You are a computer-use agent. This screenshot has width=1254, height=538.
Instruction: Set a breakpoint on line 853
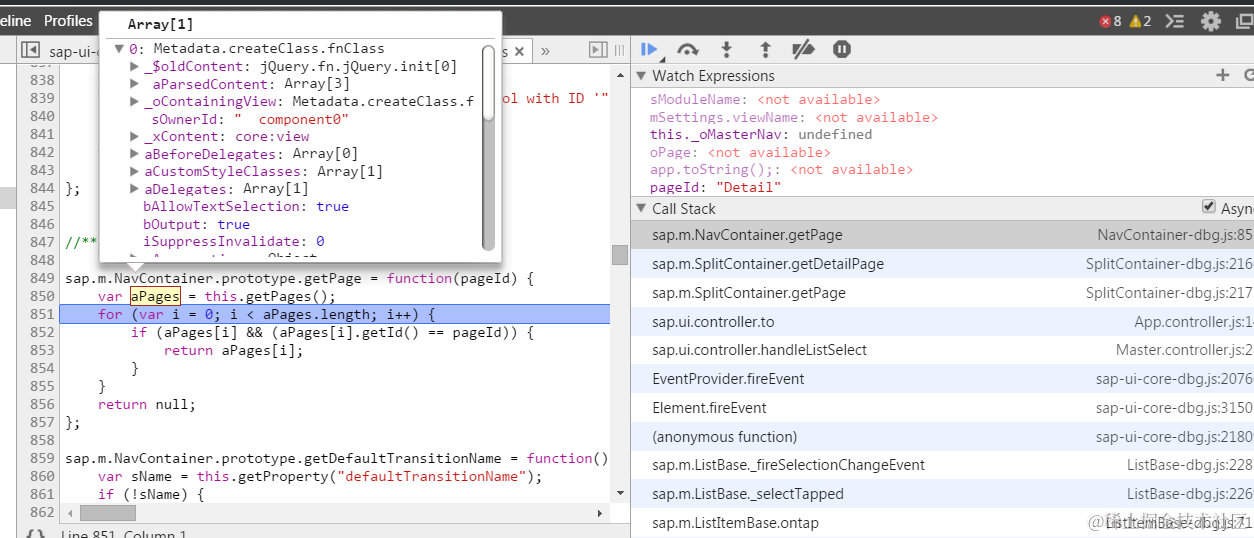[x=42, y=350]
